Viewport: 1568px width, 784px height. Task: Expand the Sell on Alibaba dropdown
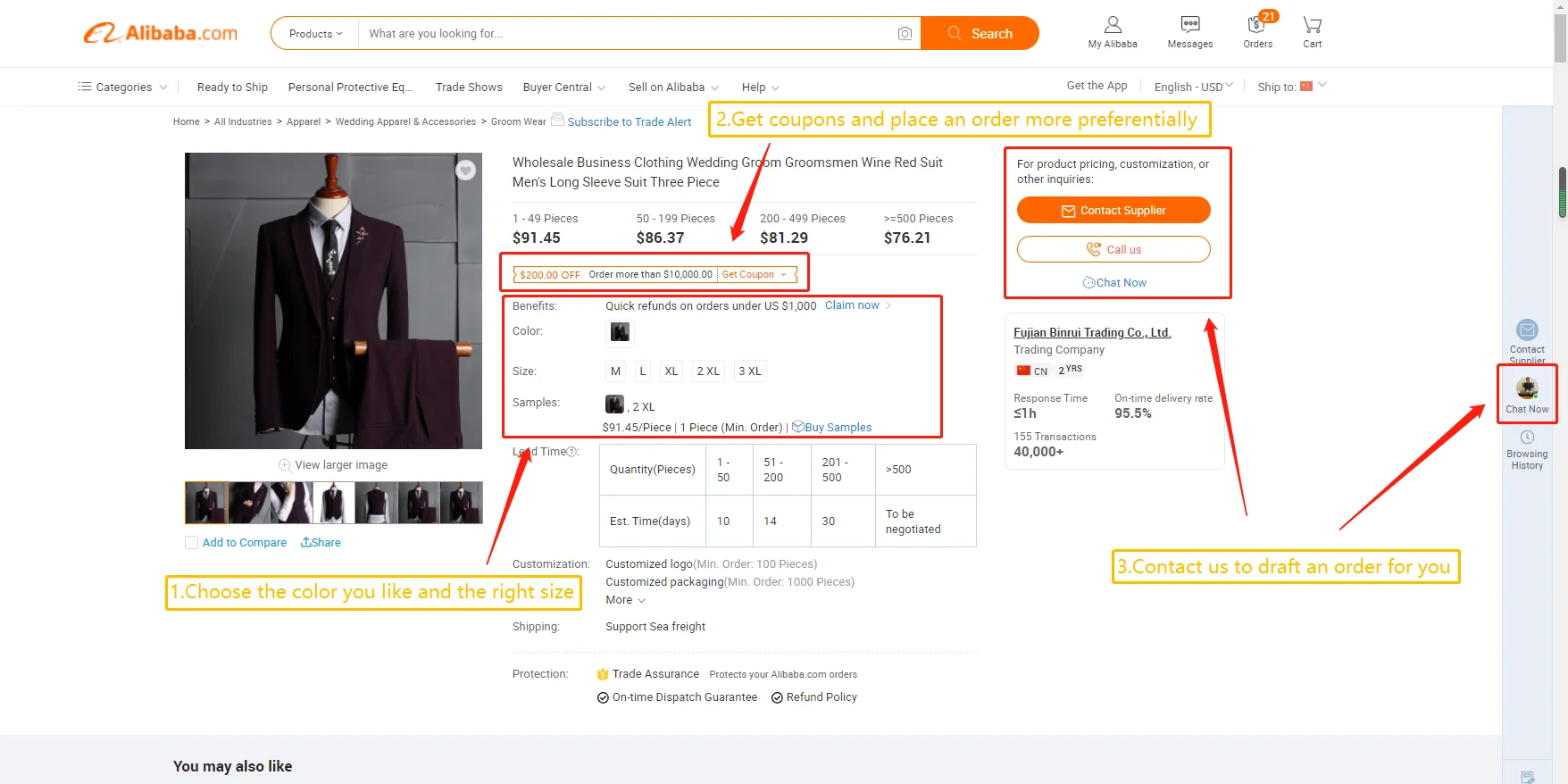673,88
